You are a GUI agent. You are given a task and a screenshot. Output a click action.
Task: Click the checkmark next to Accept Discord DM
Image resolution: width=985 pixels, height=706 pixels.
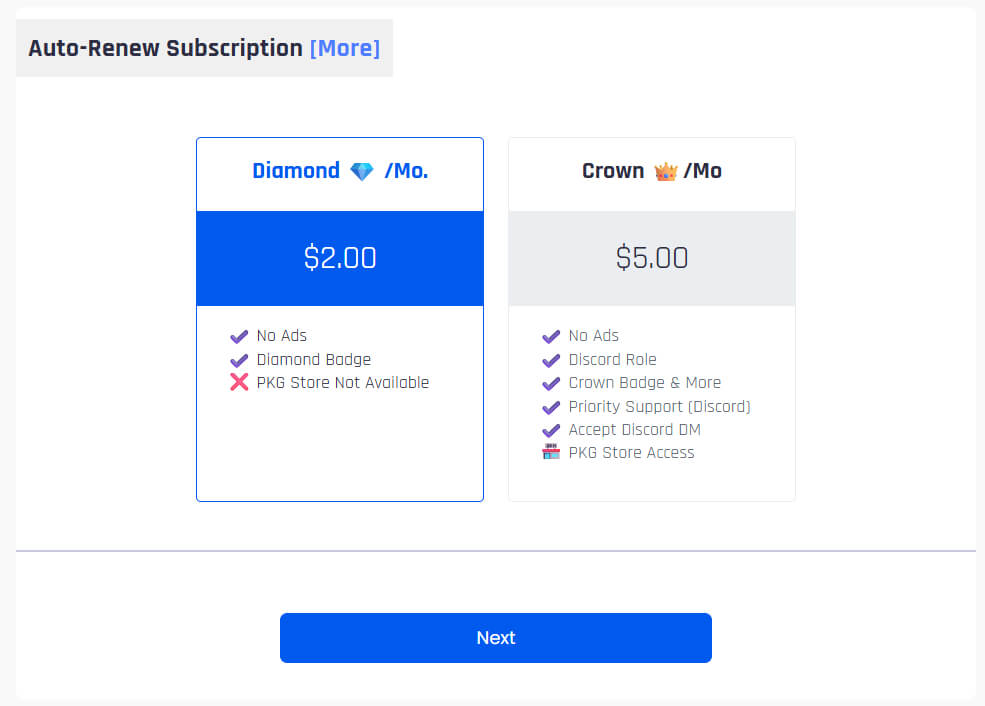tap(551, 430)
